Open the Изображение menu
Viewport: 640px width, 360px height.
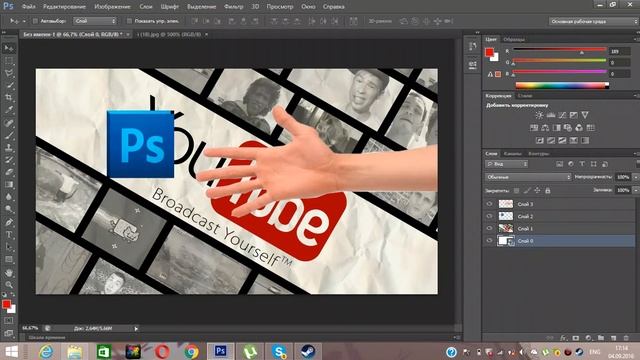pyautogui.click(x=112, y=7)
